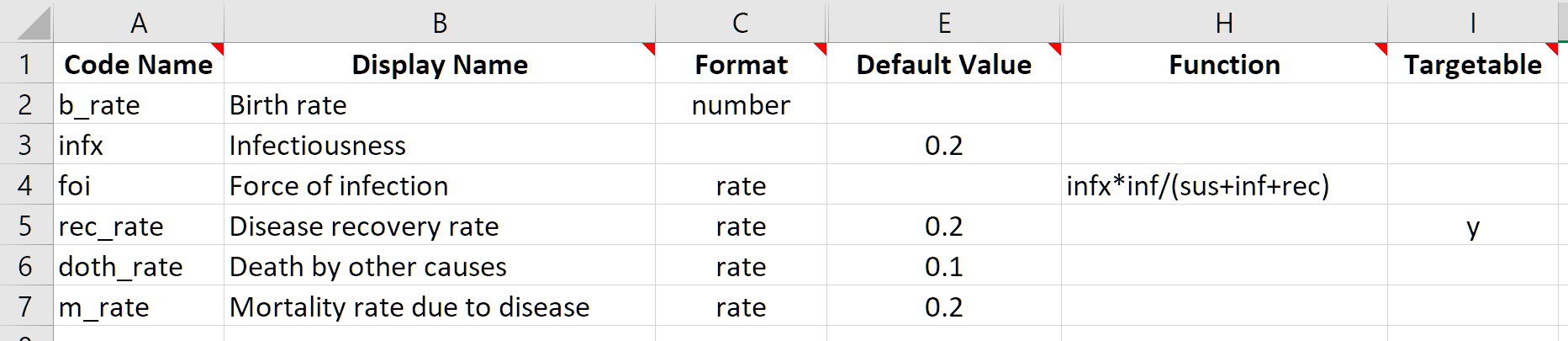Screen dimensions: 1568x341
Task: Click the 'Default Value' header cell
Action: coord(944,63)
